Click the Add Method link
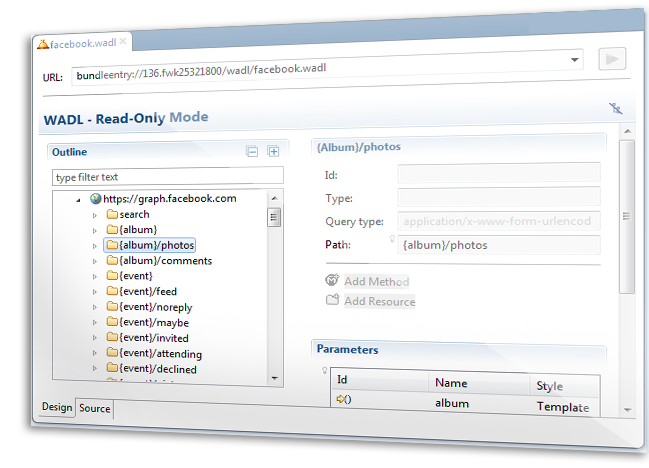Screen dimensions: 649x468 point(376,282)
